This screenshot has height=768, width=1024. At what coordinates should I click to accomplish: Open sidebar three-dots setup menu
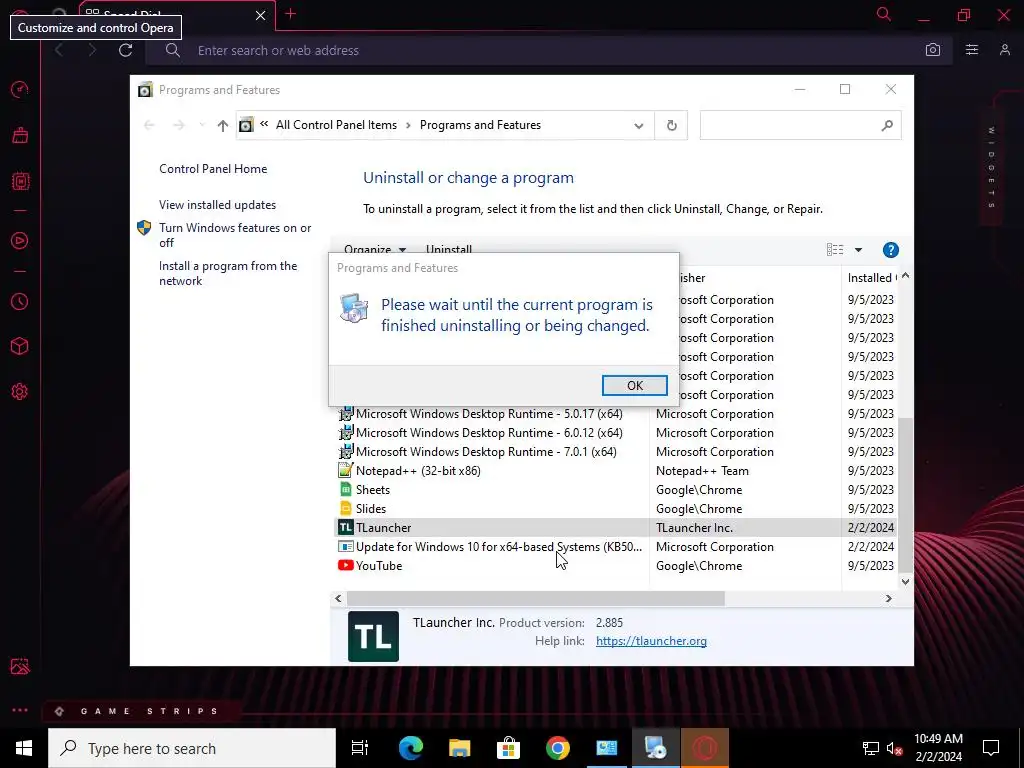click(x=20, y=710)
